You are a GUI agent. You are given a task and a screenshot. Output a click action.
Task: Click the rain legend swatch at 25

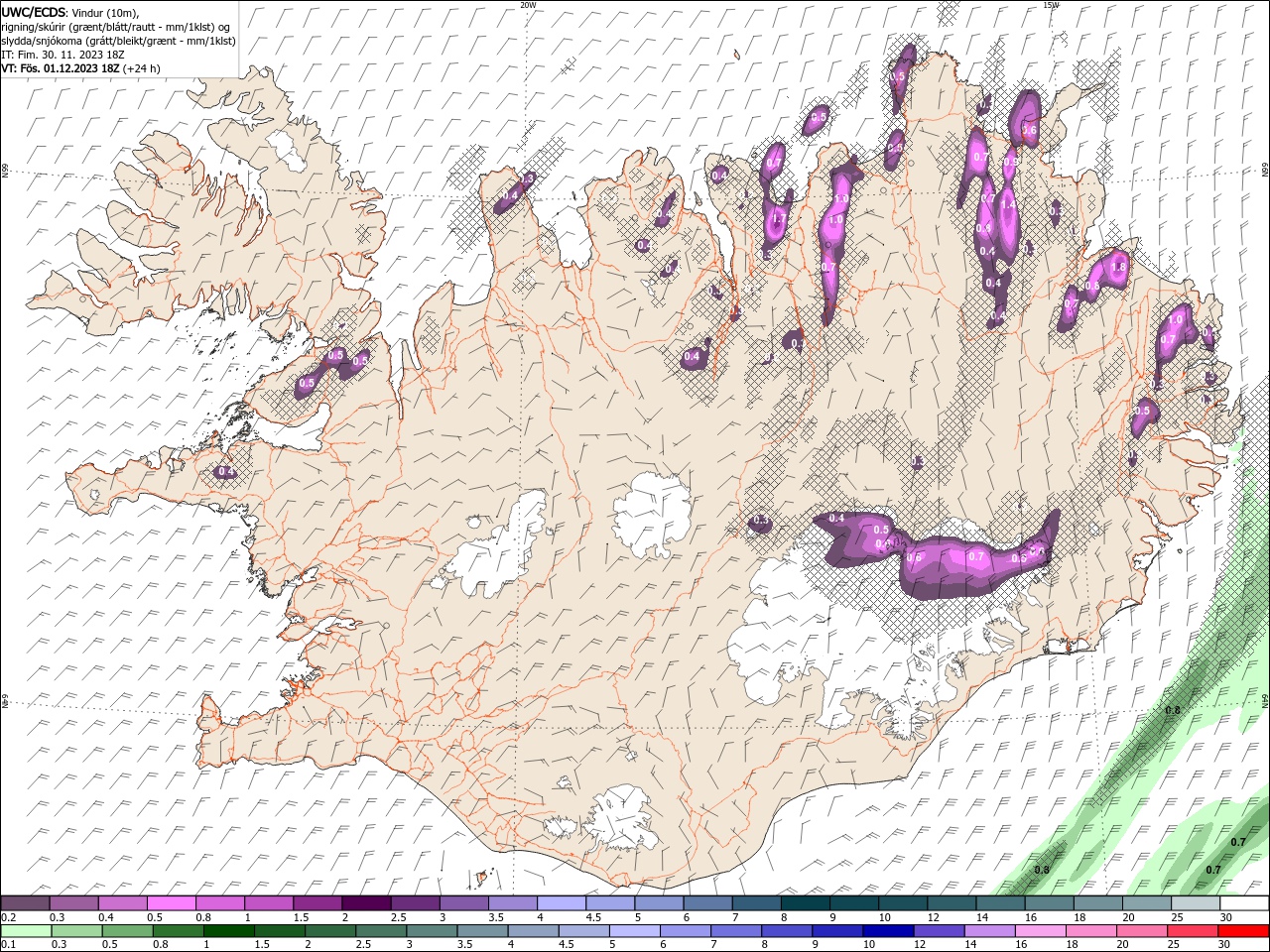[1193, 931]
